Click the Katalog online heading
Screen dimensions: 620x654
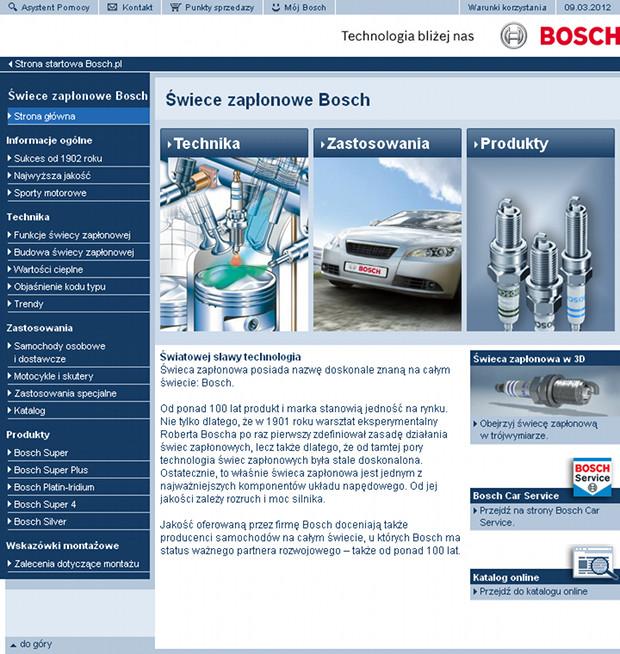point(506,577)
